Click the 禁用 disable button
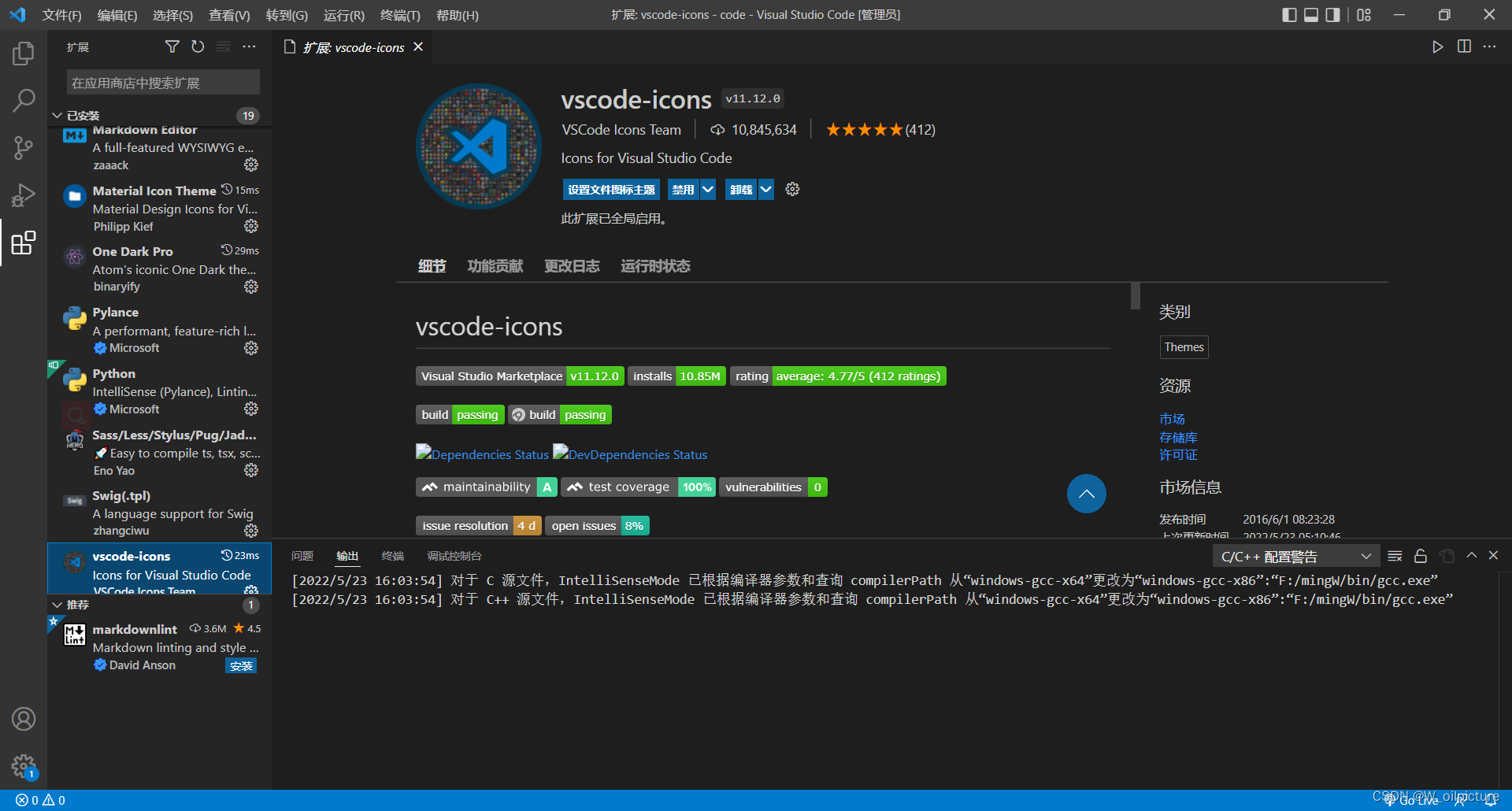 [x=683, y=189]
